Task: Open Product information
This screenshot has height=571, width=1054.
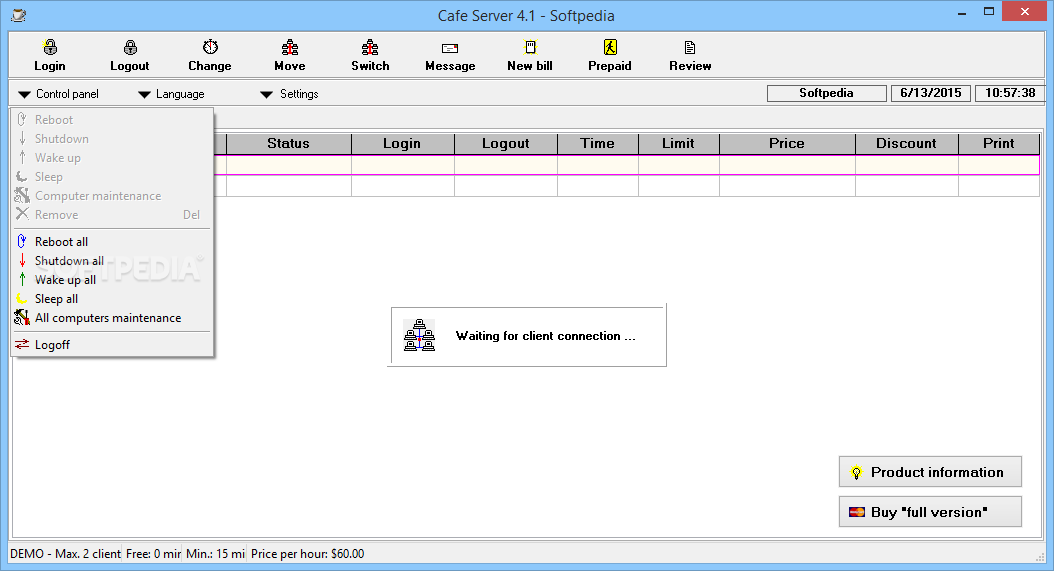Action: pos(930,472)
